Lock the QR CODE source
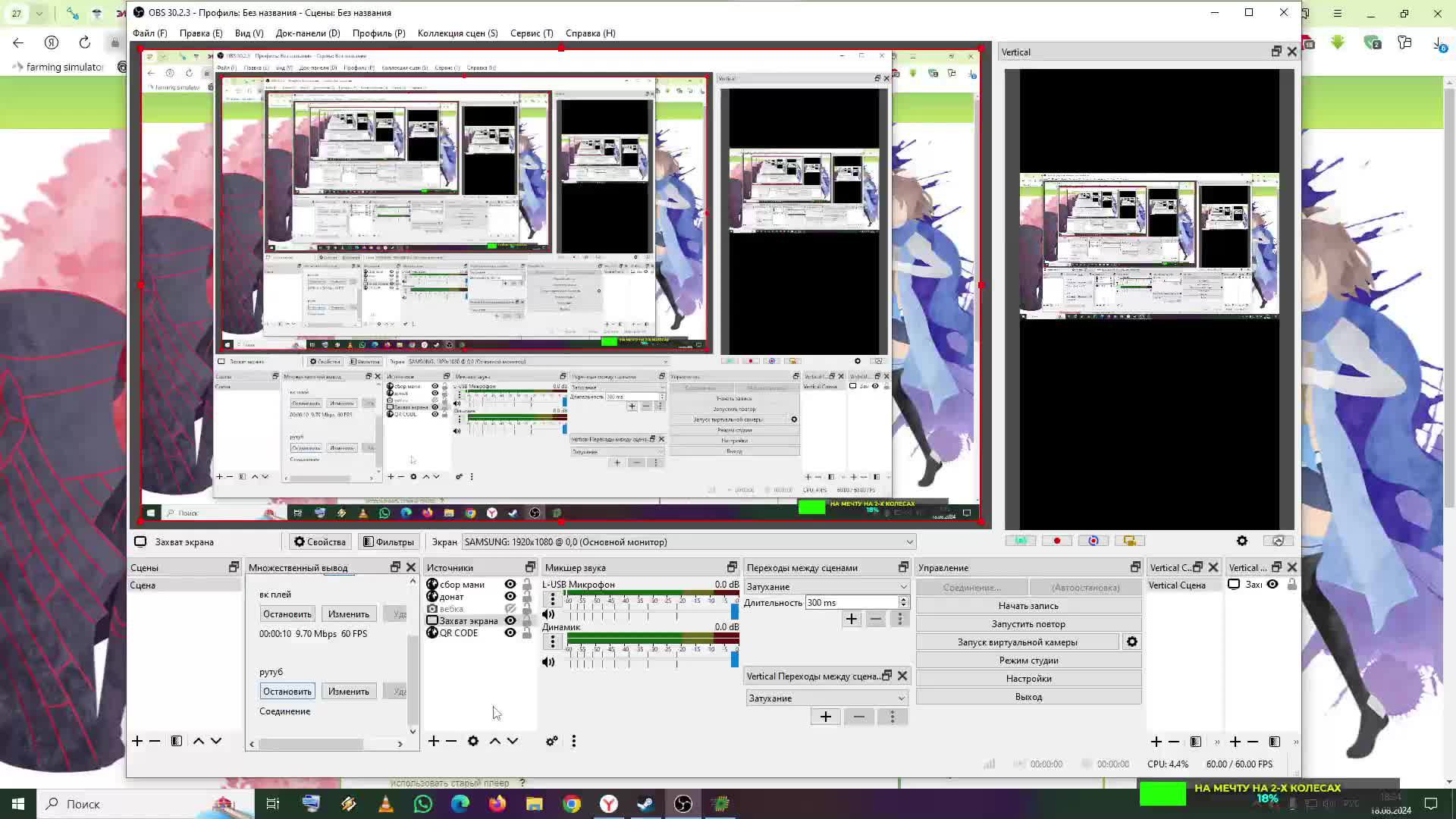1456x819 pixels. coord(527,633)
